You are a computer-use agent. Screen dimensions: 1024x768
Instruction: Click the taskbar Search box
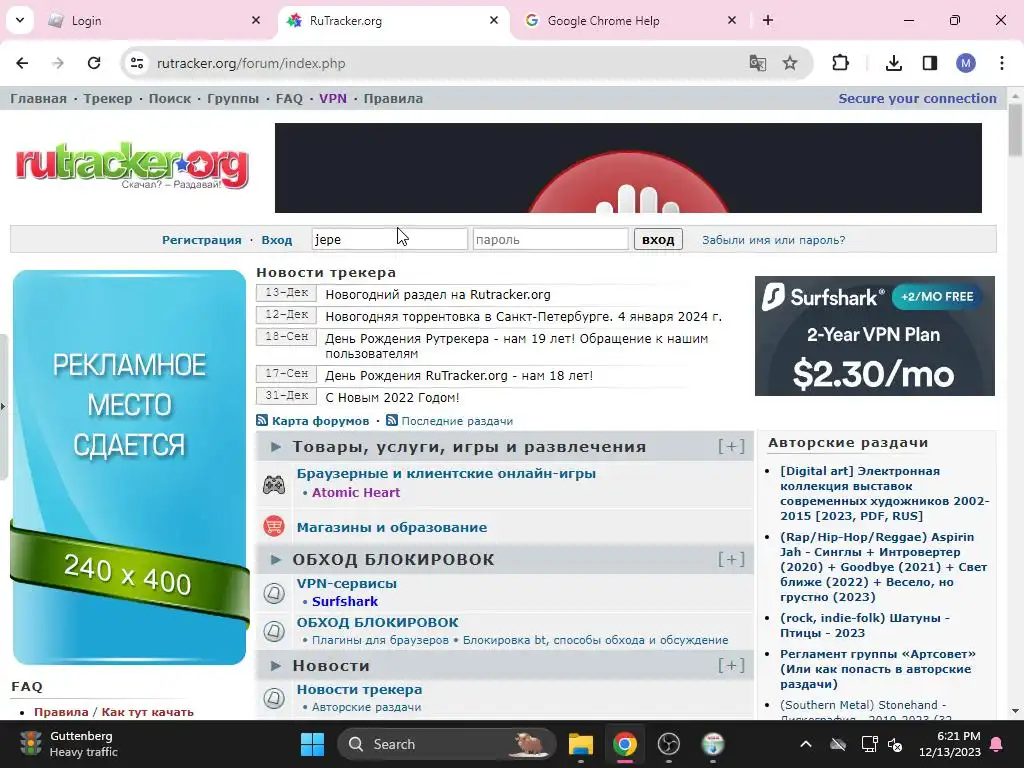[447, 744]
